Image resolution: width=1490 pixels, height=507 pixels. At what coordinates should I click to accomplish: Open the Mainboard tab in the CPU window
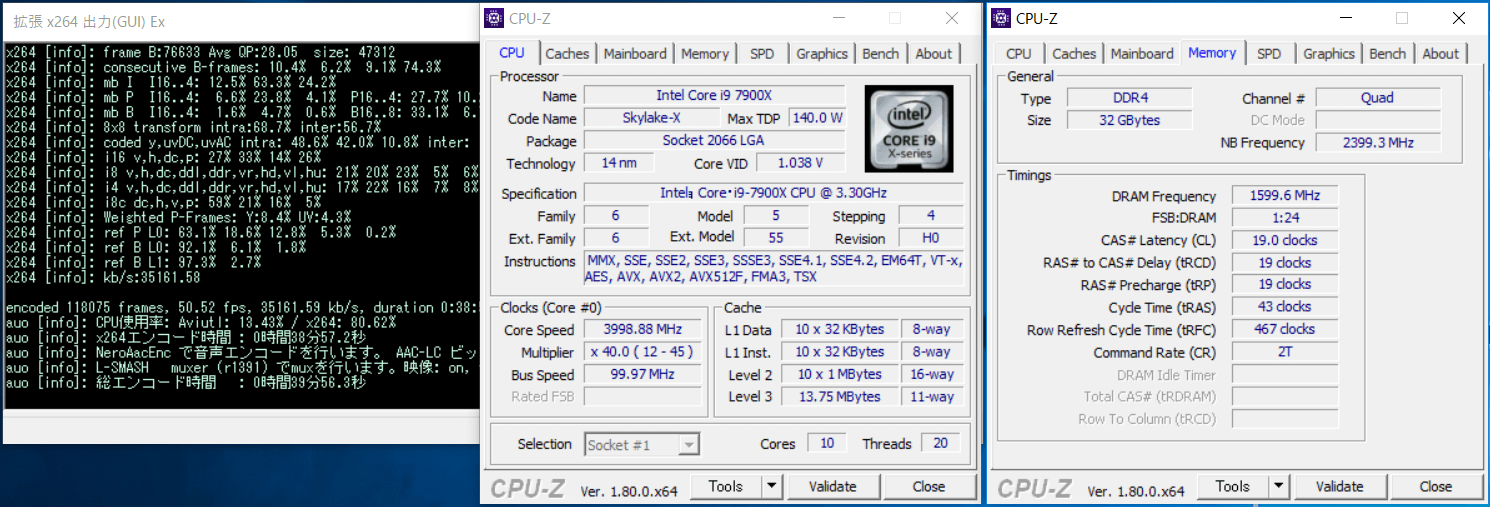[x=635, y=54]
